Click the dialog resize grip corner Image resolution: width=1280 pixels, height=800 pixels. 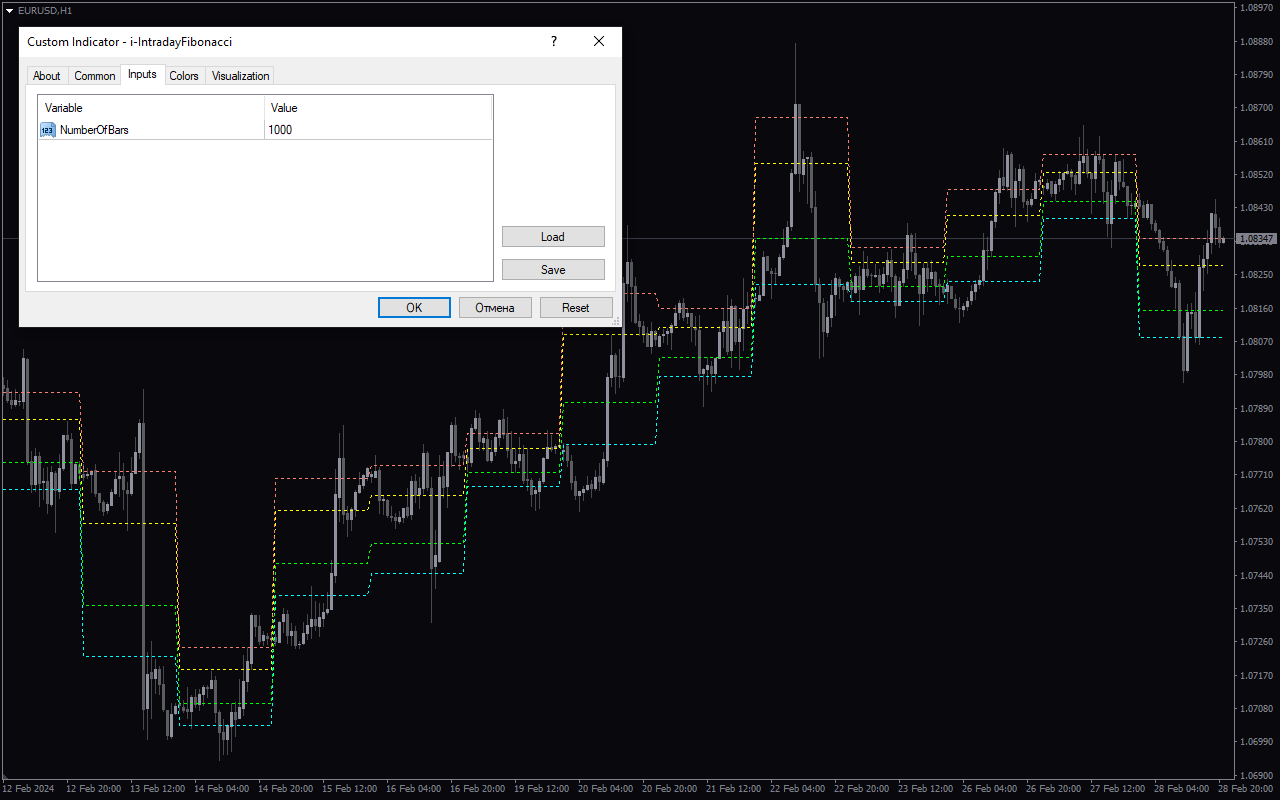pos(616,321)
